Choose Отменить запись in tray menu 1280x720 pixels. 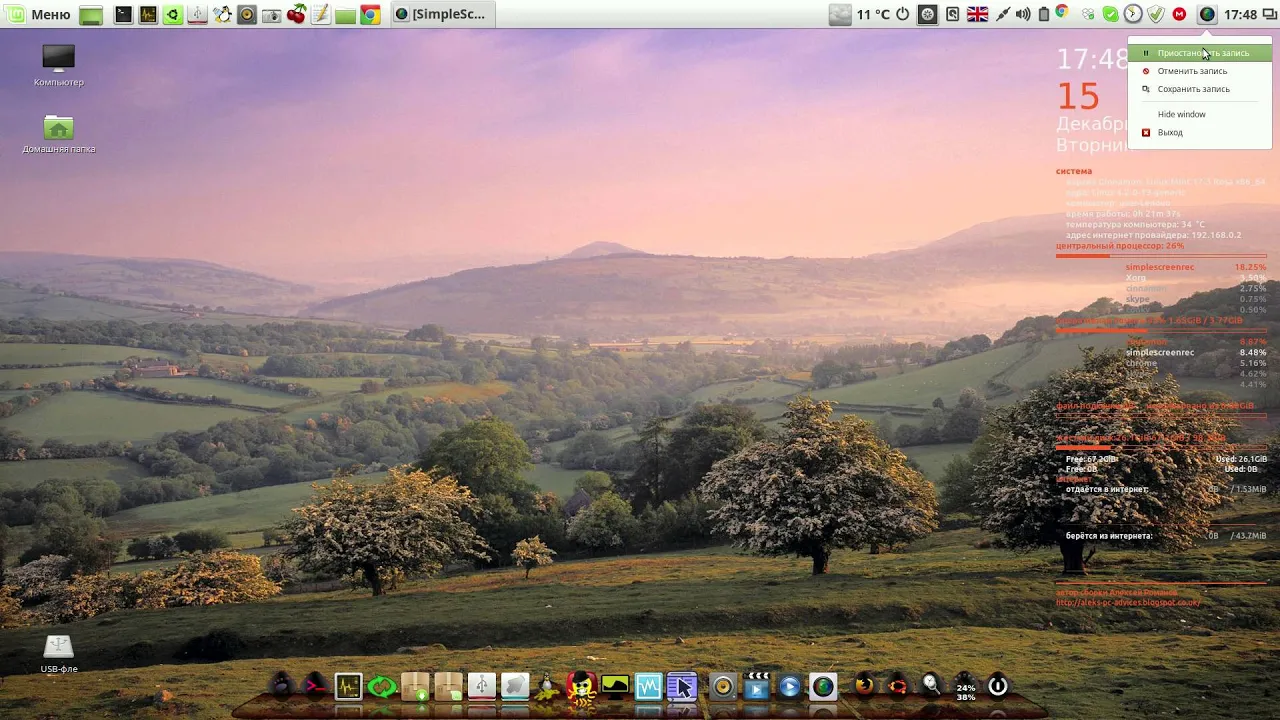tap(1199, 71)
